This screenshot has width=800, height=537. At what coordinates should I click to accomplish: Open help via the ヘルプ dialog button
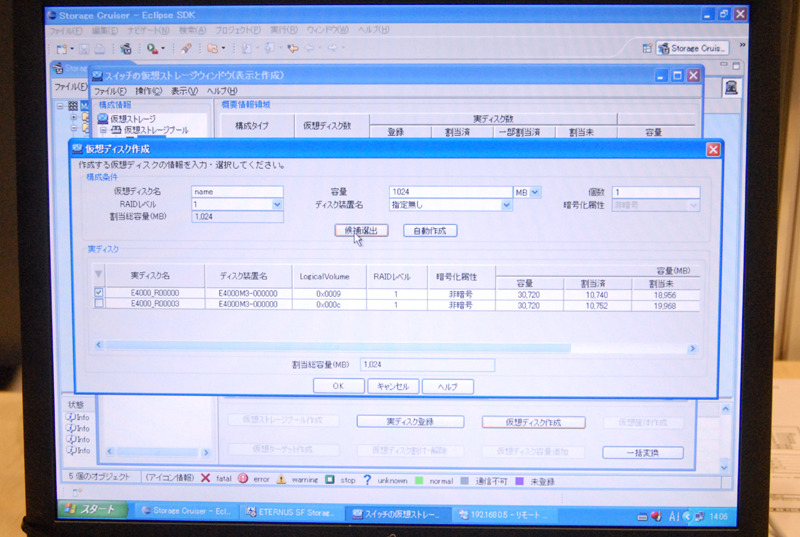pos(447,387)
